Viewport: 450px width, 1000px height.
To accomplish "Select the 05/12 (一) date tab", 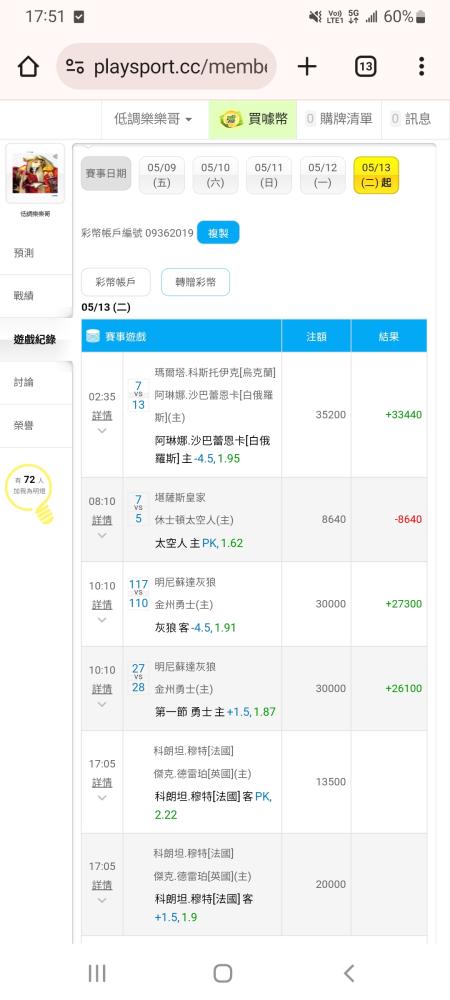I will [323, 175].
